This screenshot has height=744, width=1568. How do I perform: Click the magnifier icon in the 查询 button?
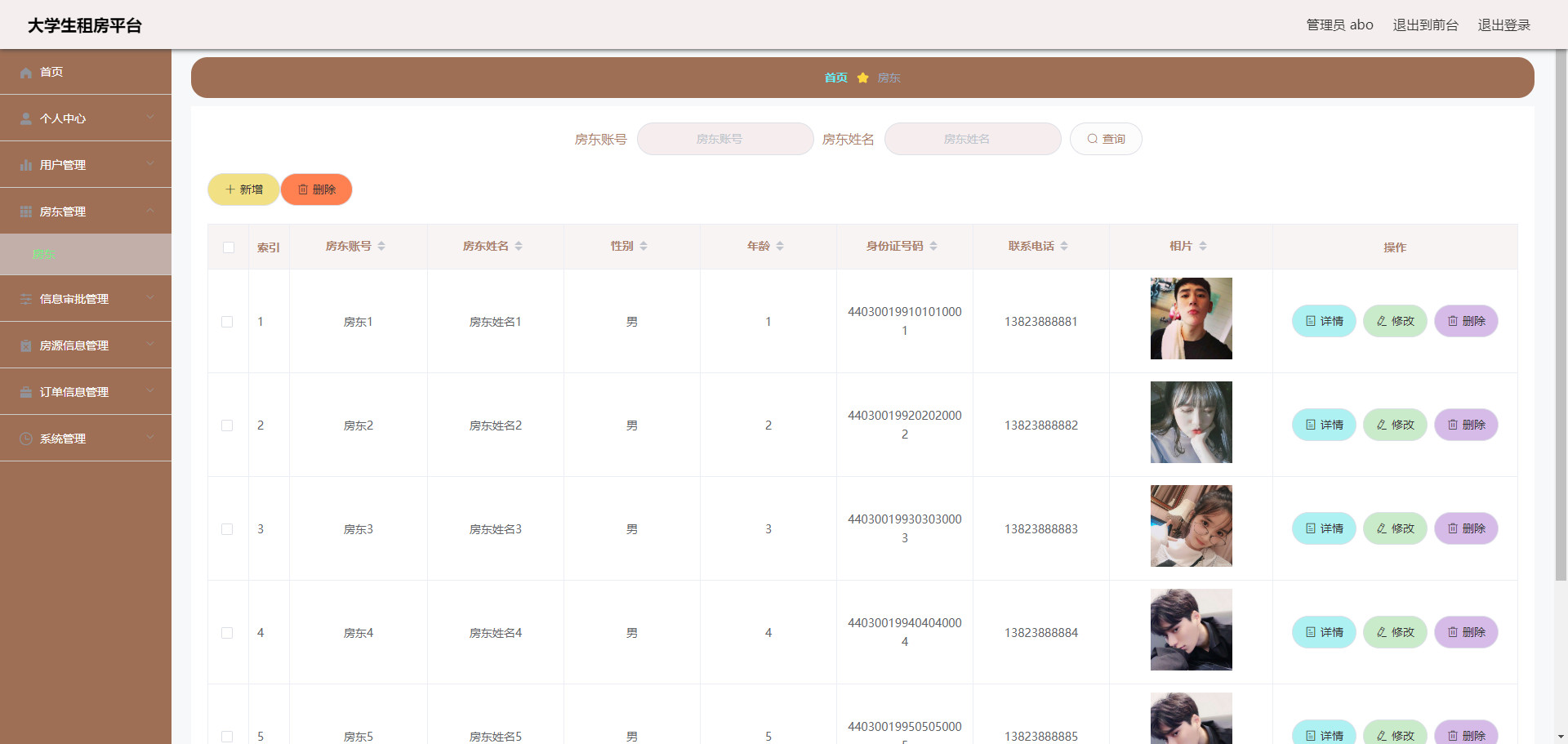coord(1092,139)
